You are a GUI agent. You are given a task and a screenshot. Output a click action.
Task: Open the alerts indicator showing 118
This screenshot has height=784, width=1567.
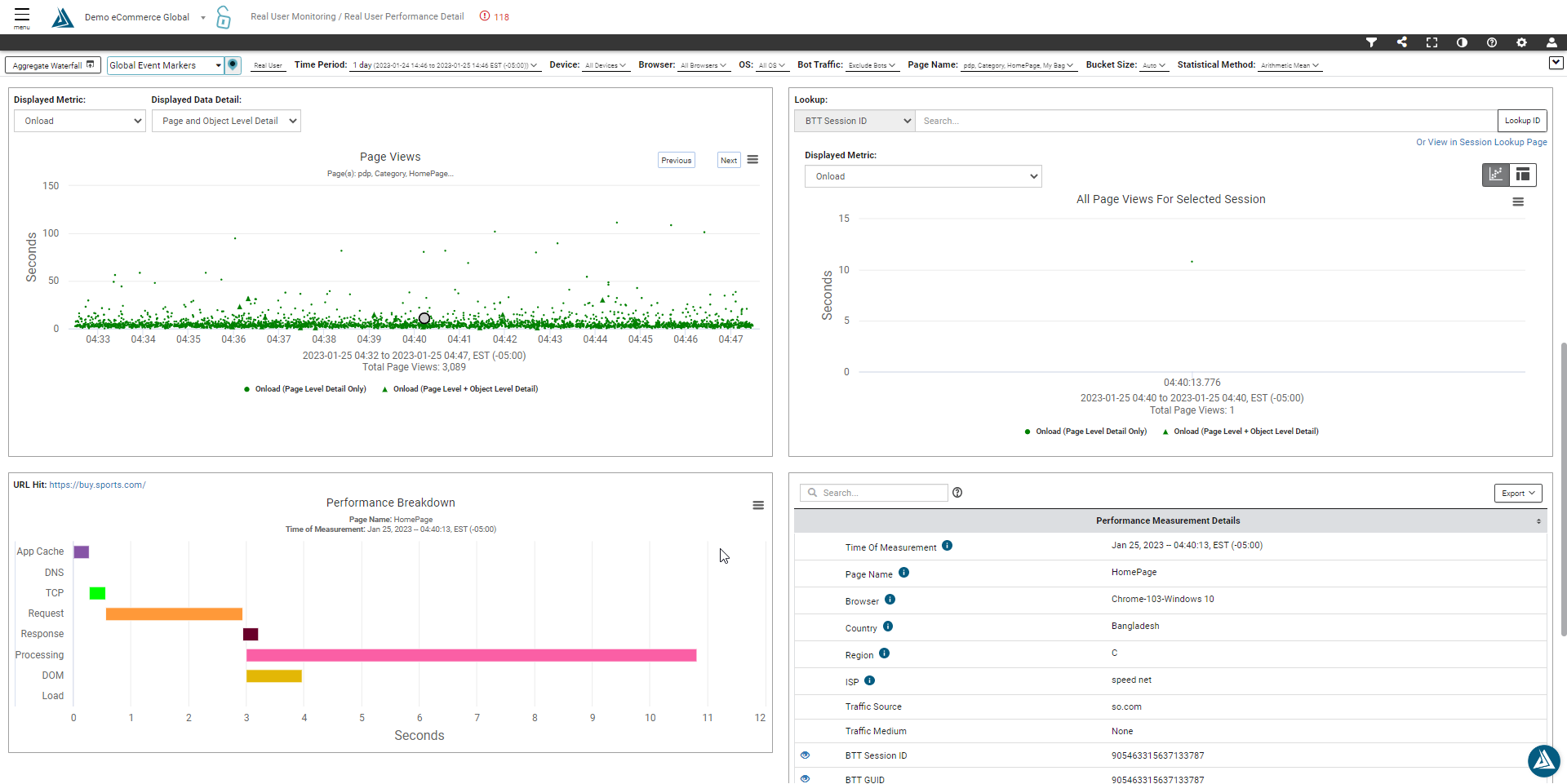pos(495,16)
